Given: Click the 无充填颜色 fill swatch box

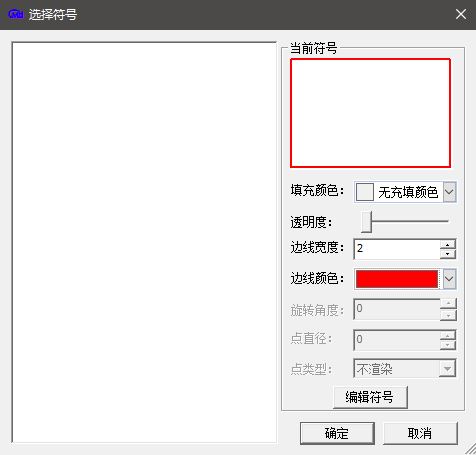Looking at the screenshot, I should 364,192.
